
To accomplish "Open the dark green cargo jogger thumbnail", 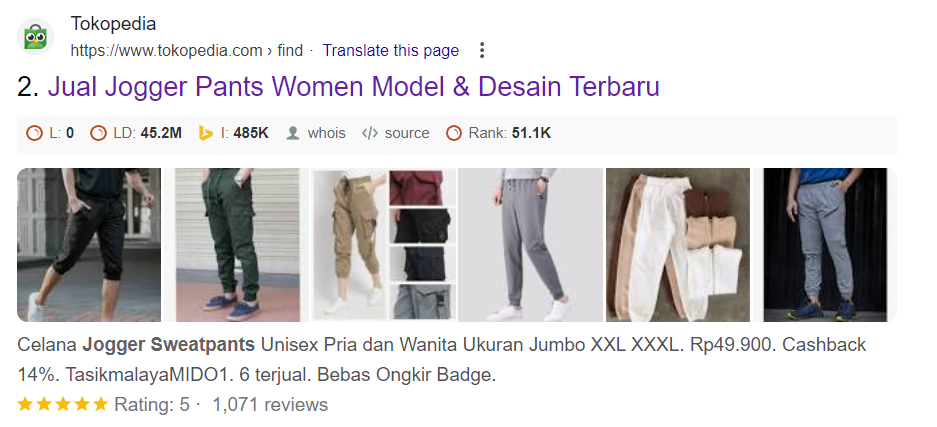I will (236, 245).
